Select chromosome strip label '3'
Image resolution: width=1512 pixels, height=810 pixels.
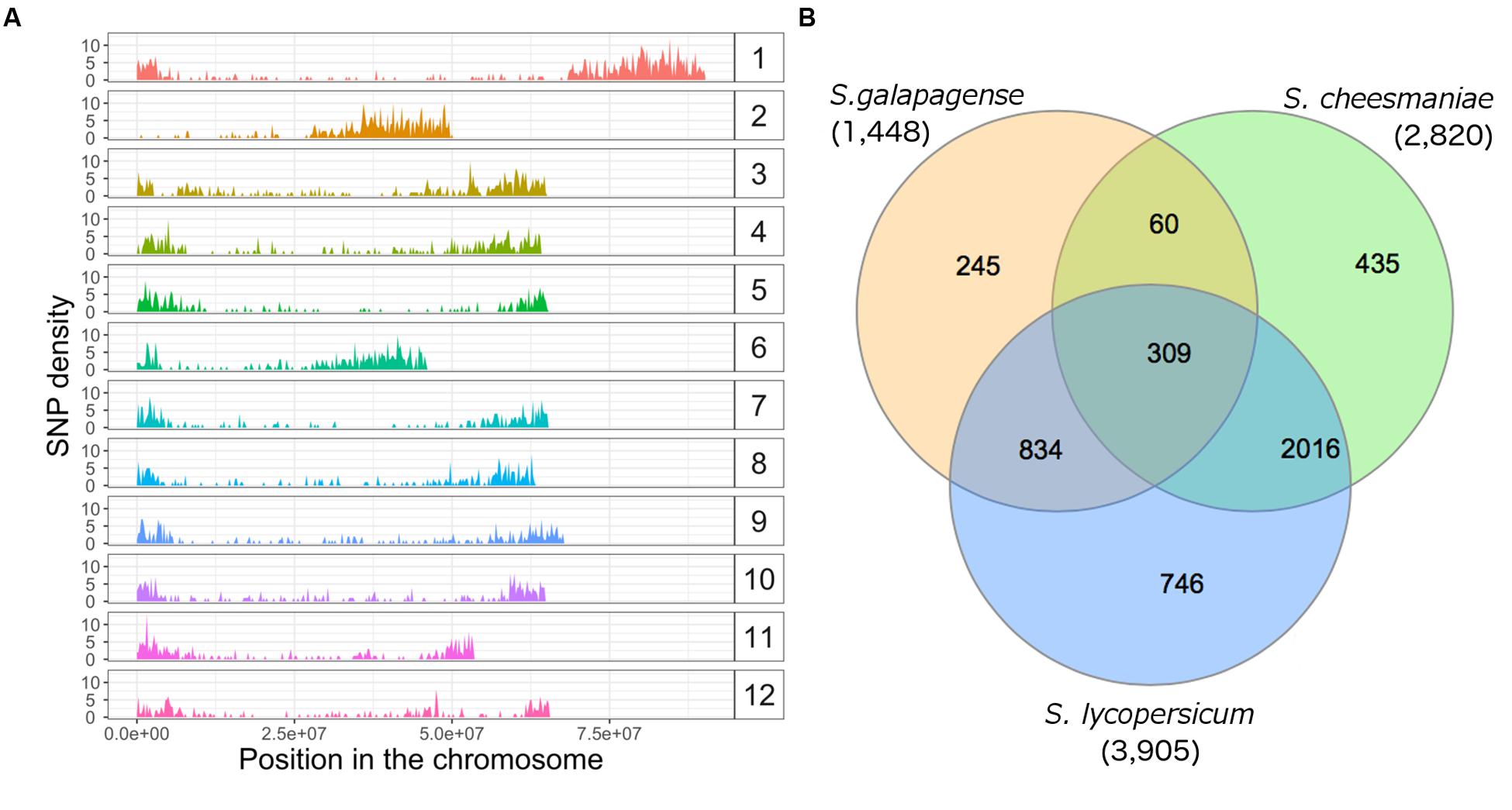(758, 174)
